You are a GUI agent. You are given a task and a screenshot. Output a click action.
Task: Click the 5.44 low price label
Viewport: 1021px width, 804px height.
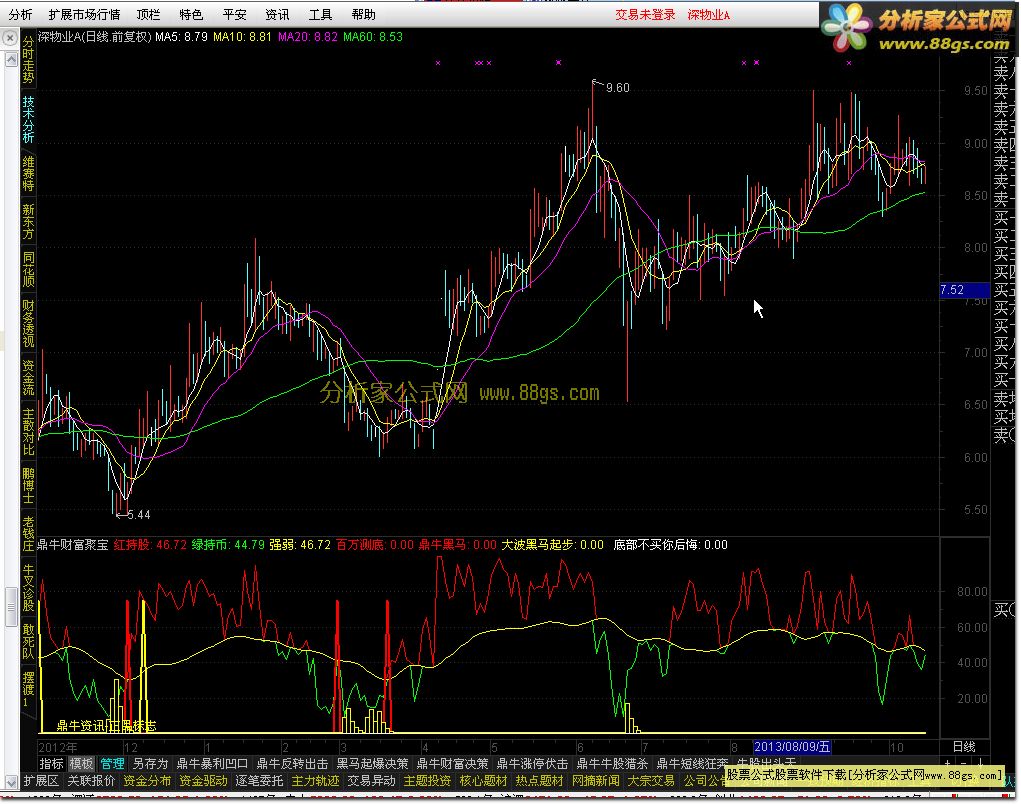click(138, 514)
